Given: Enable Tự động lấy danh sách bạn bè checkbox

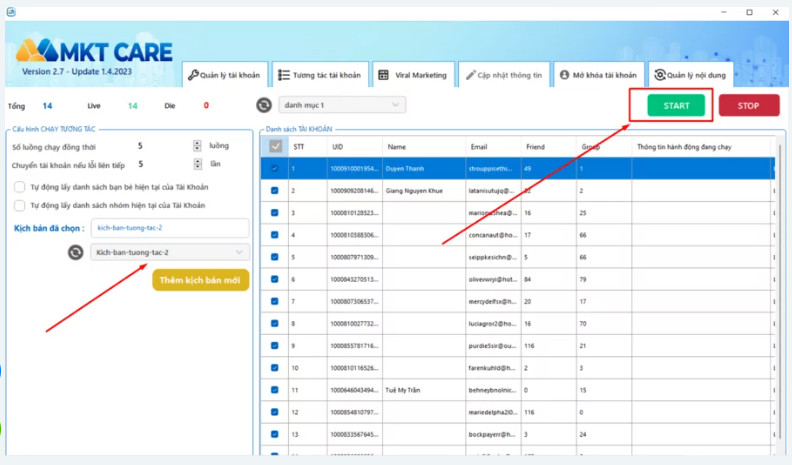Looking at the screenshot, I should (20, 187).
